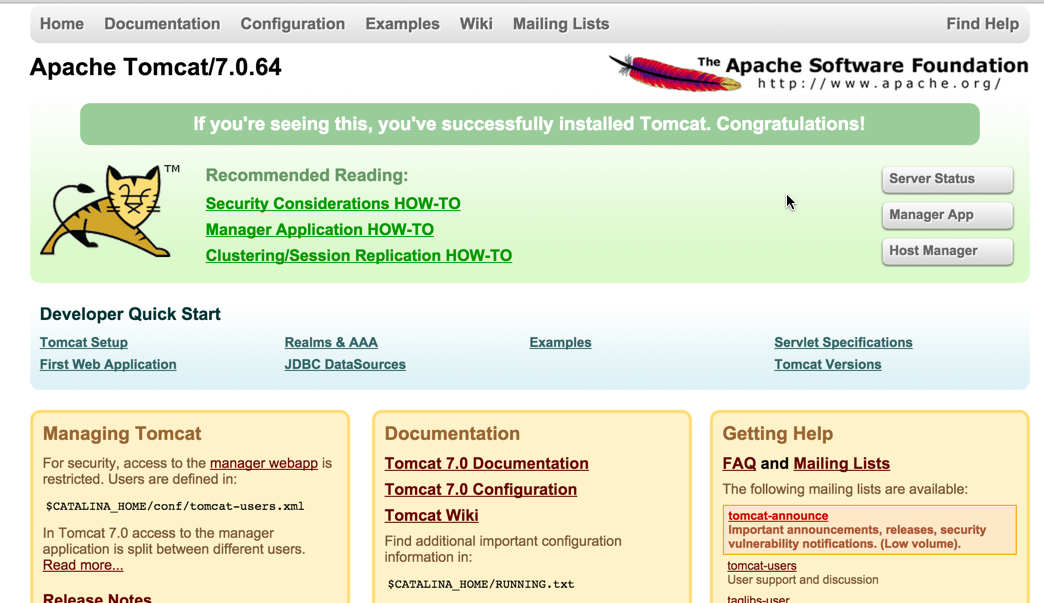Open the Home nav item

(x=62, y=24)
